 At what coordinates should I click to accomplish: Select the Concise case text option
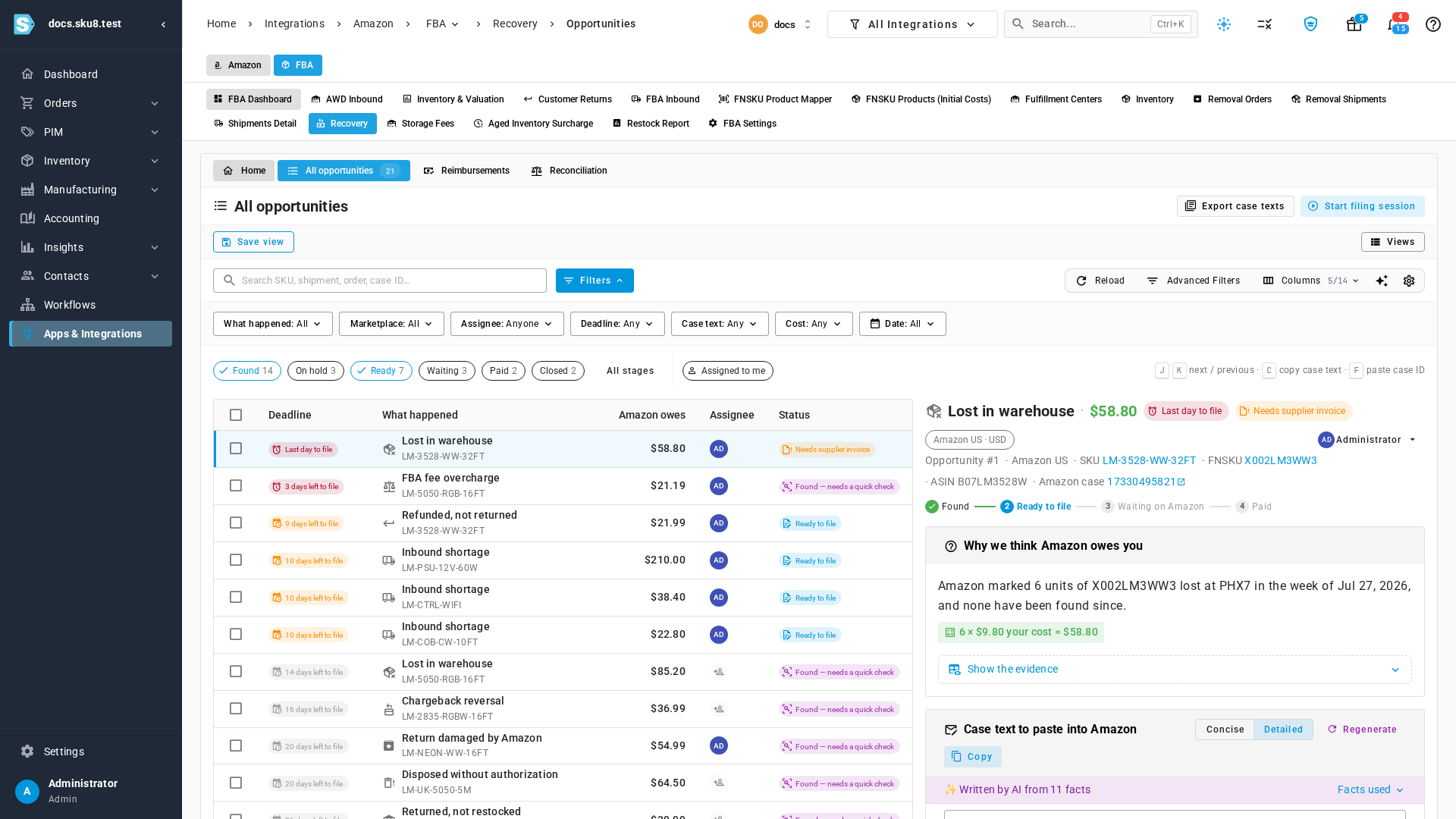pyautogui.click(x=1225, y=730)
